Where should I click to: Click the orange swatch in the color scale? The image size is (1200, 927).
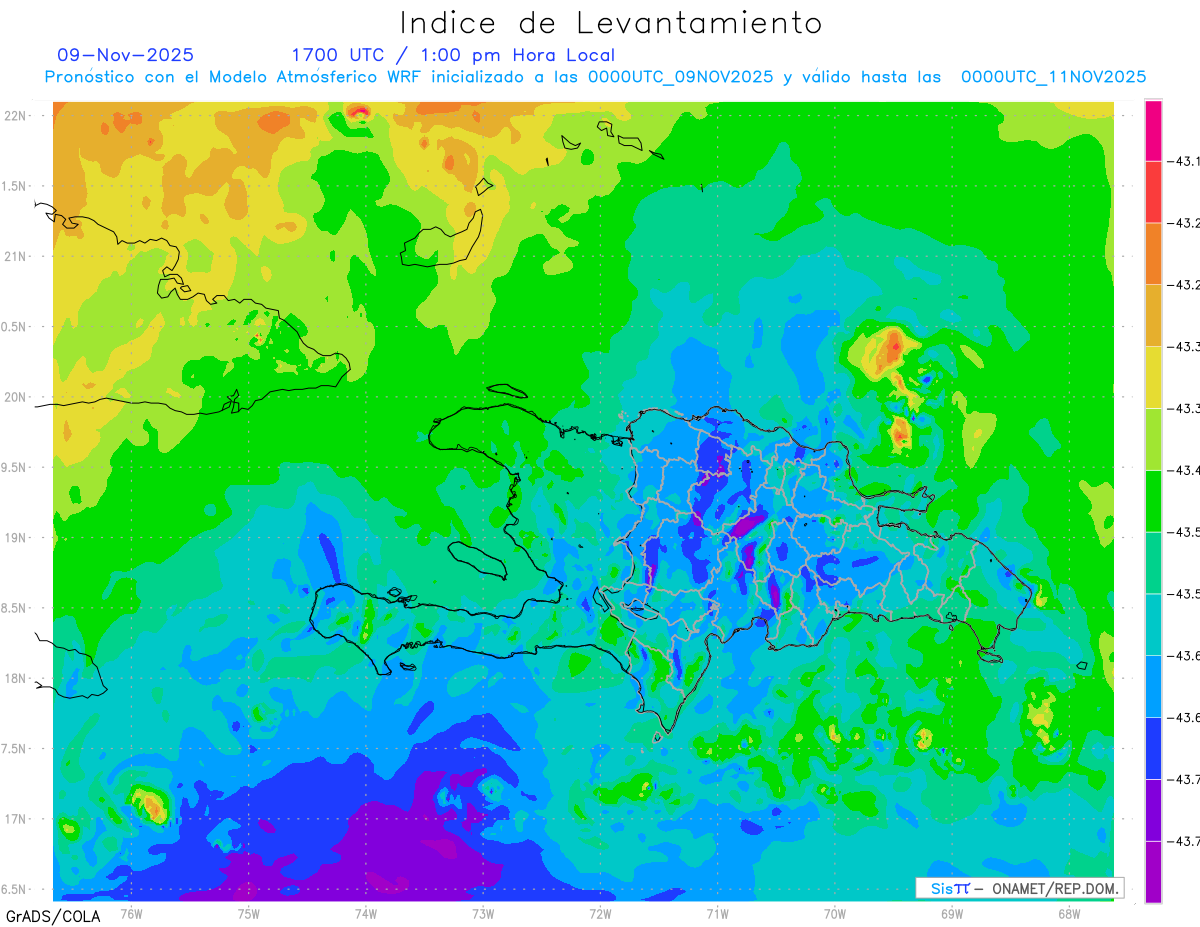(x=1153, y=253)
